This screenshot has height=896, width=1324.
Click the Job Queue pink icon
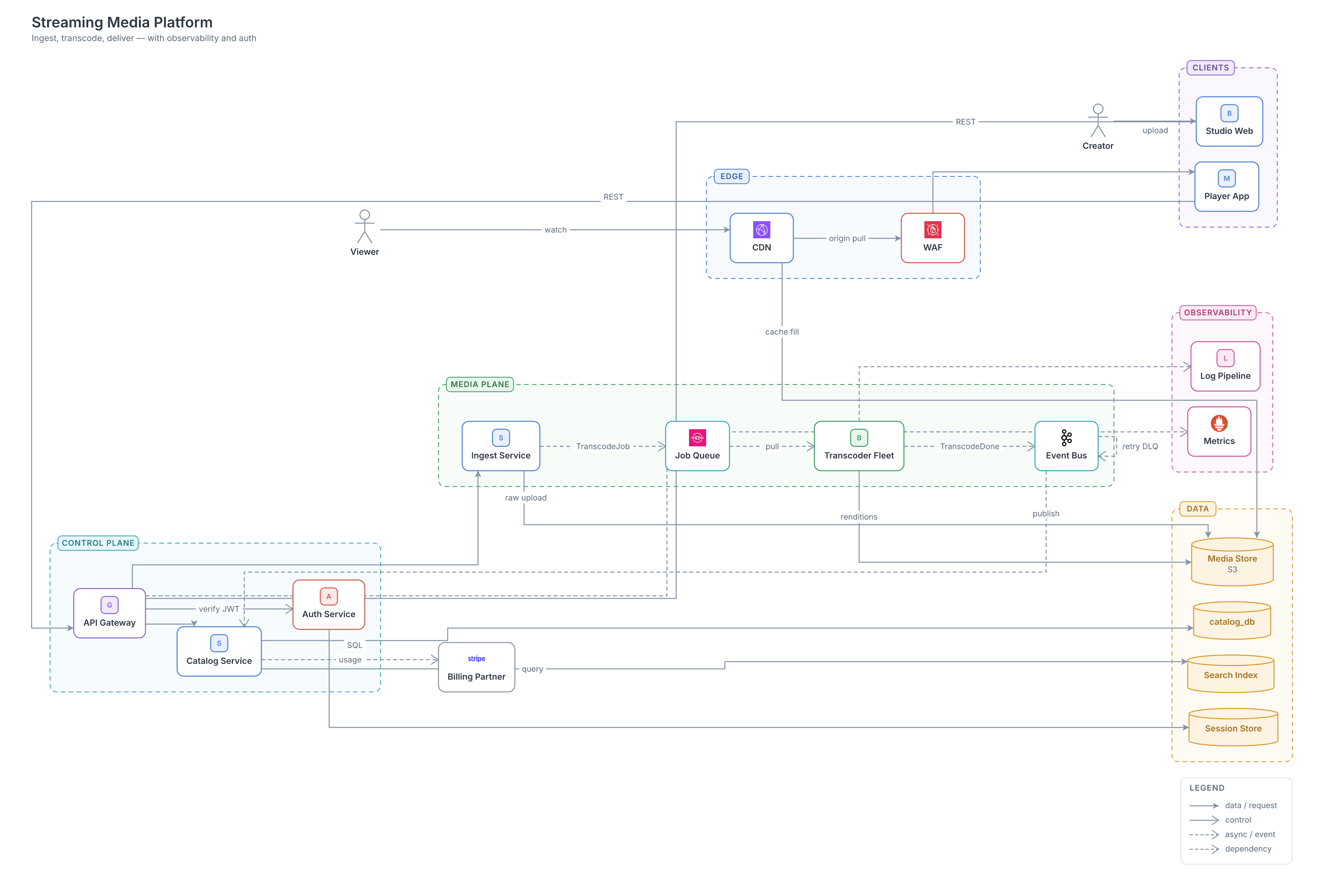tap(697, 437)
